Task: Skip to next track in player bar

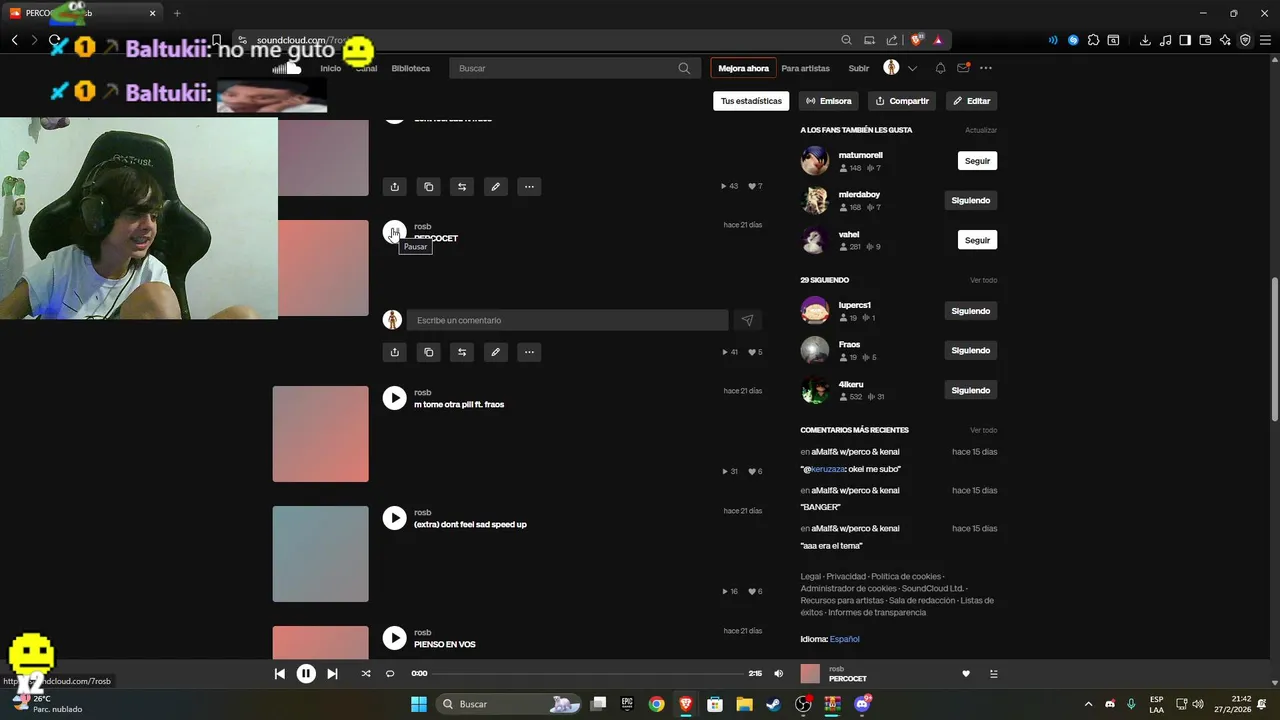Action: (333, 674)
